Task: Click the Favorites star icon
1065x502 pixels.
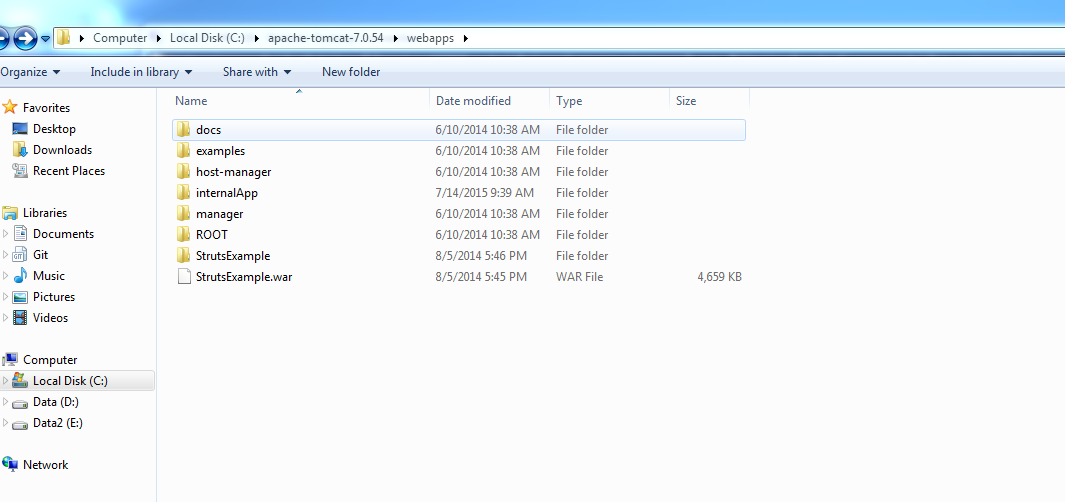Action: pyautogui.click(x=10, y=107)
